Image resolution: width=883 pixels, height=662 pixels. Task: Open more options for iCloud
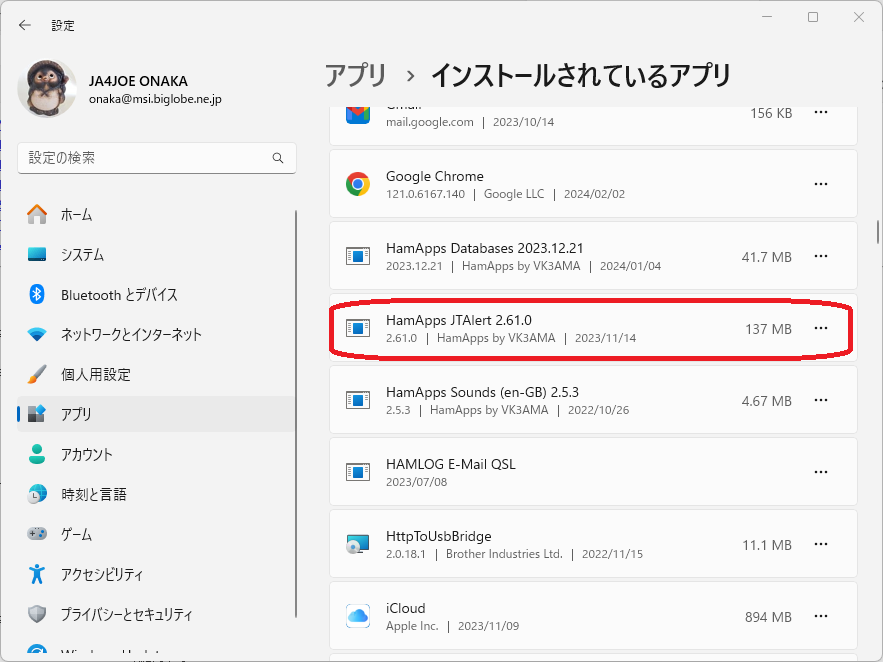[x=820, y=616]
